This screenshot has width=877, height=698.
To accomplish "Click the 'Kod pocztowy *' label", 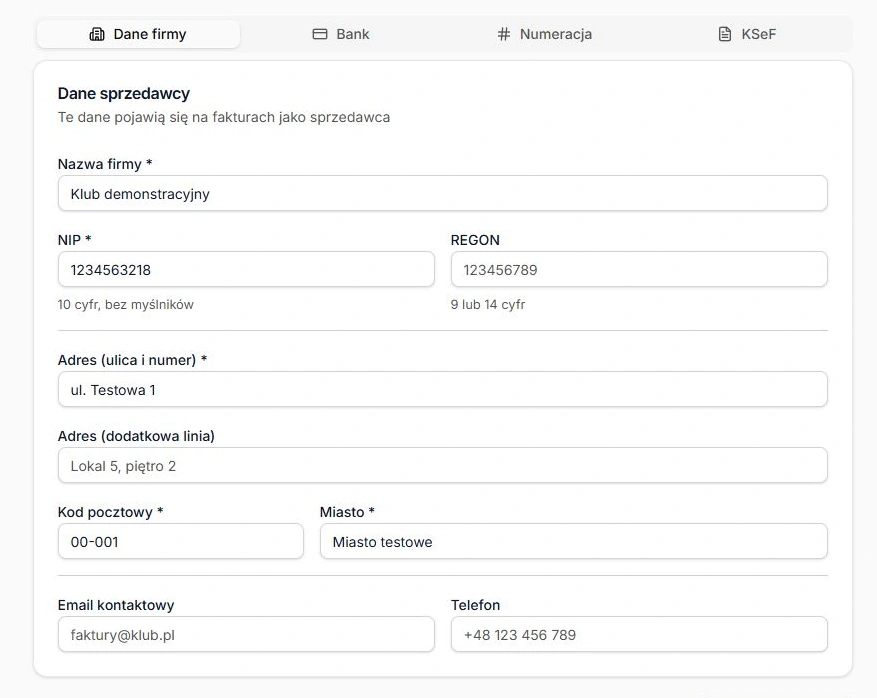I will [x=110, y=512].
